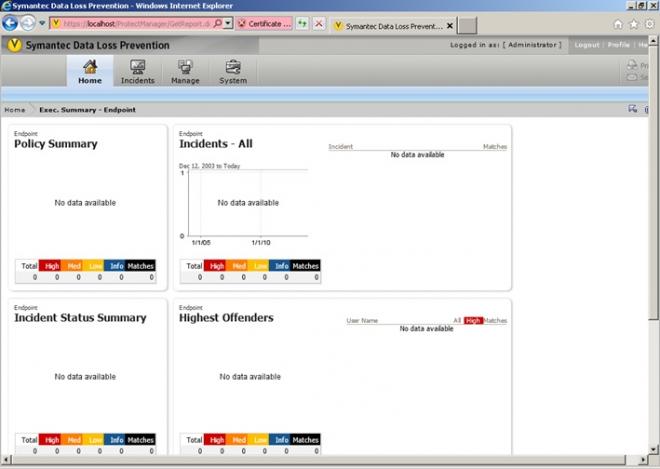This screenshot has height=469, width=660.
Task: Click Low swatch under Incidents - All
Action: pos(258,266)
